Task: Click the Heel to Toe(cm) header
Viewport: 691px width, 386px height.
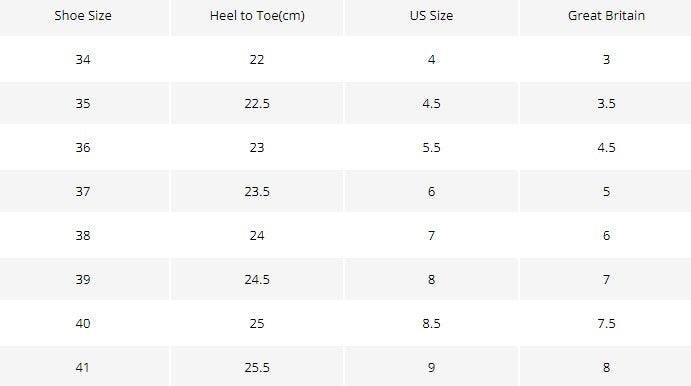Action: [x=257, y=16]
